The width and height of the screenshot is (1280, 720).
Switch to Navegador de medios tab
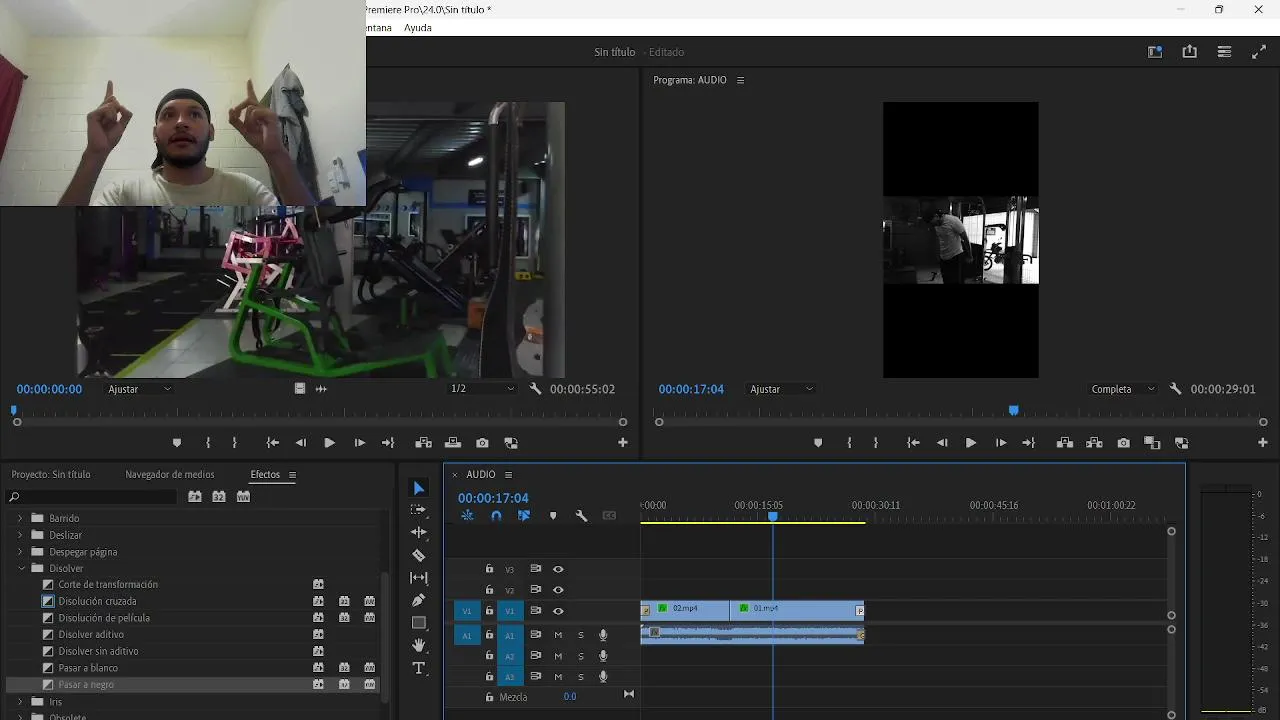coord(169,475)
